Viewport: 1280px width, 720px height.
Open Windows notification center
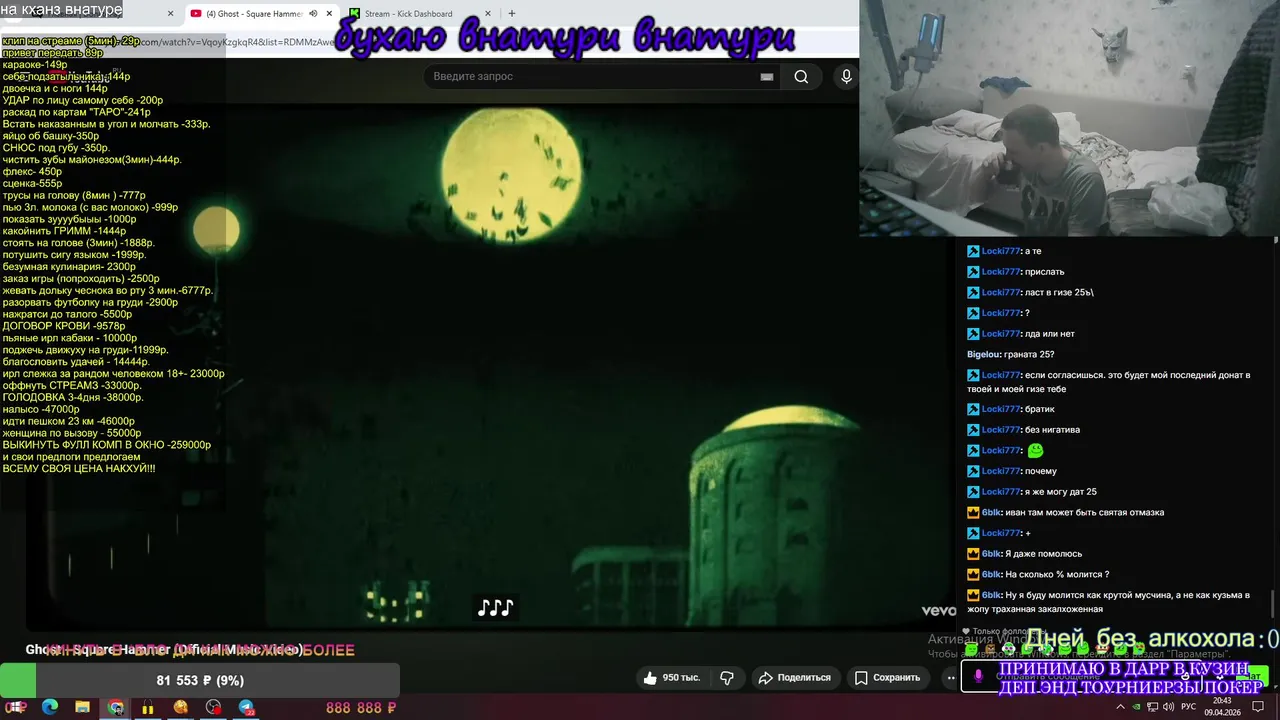coord(1260,707)
